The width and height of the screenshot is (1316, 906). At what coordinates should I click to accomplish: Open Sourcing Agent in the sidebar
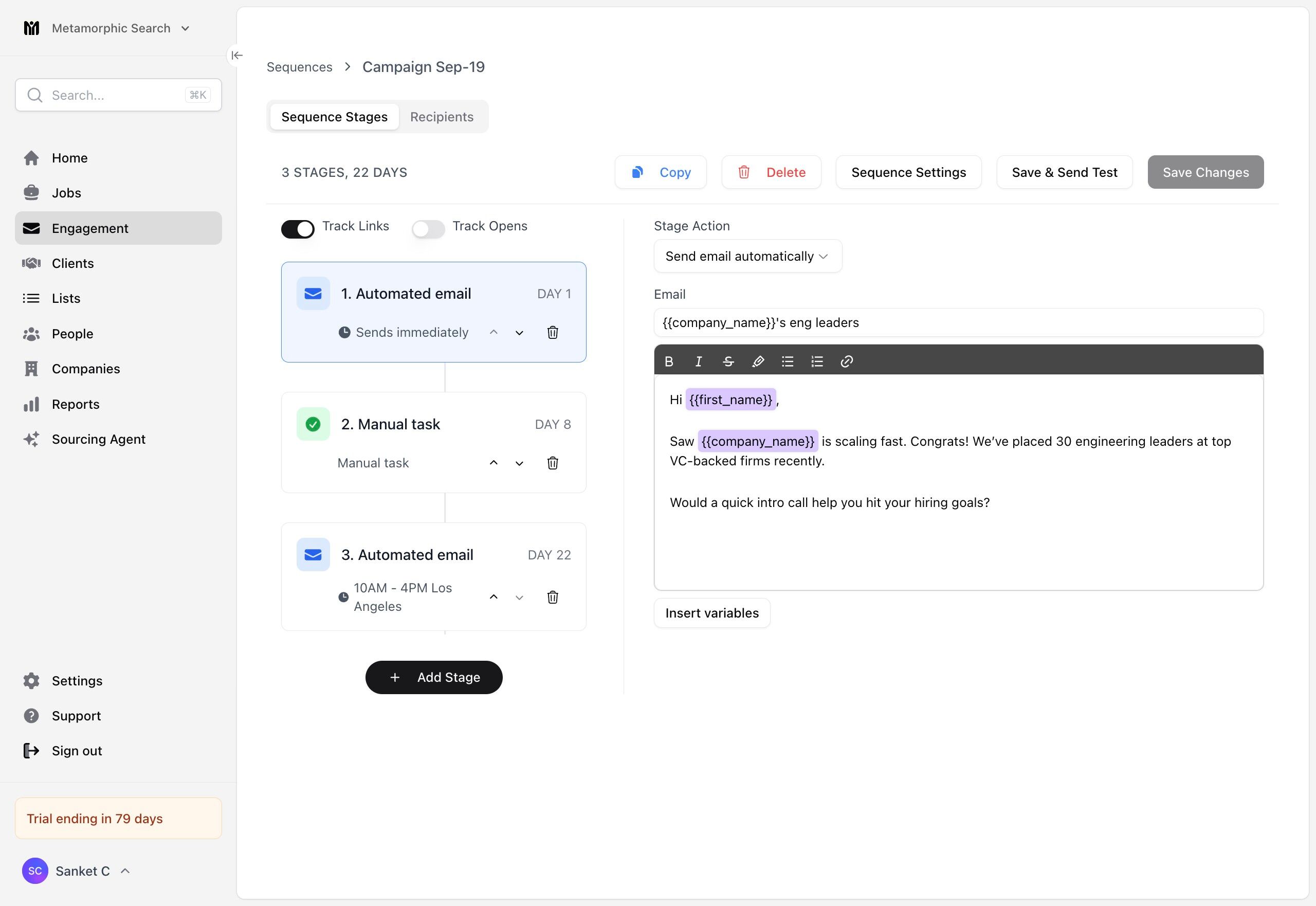tap(98, 440)
